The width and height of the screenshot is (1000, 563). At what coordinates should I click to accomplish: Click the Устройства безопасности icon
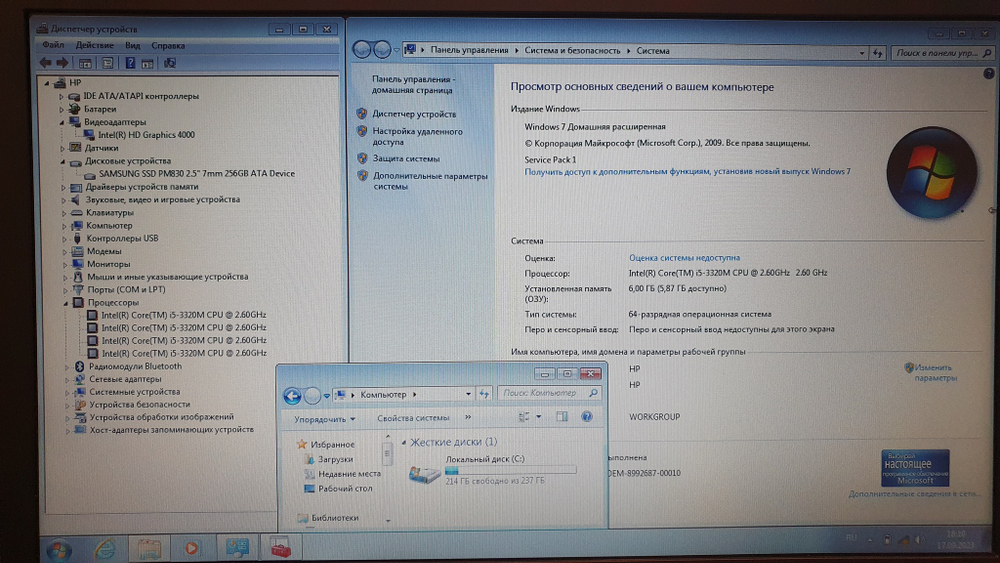(x=80, y=404)
